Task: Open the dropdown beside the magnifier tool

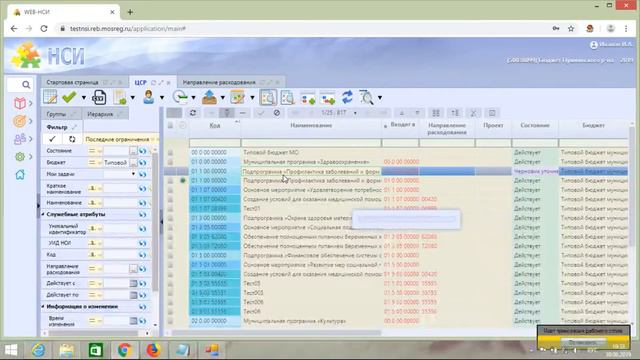Action: pos(380,98)
